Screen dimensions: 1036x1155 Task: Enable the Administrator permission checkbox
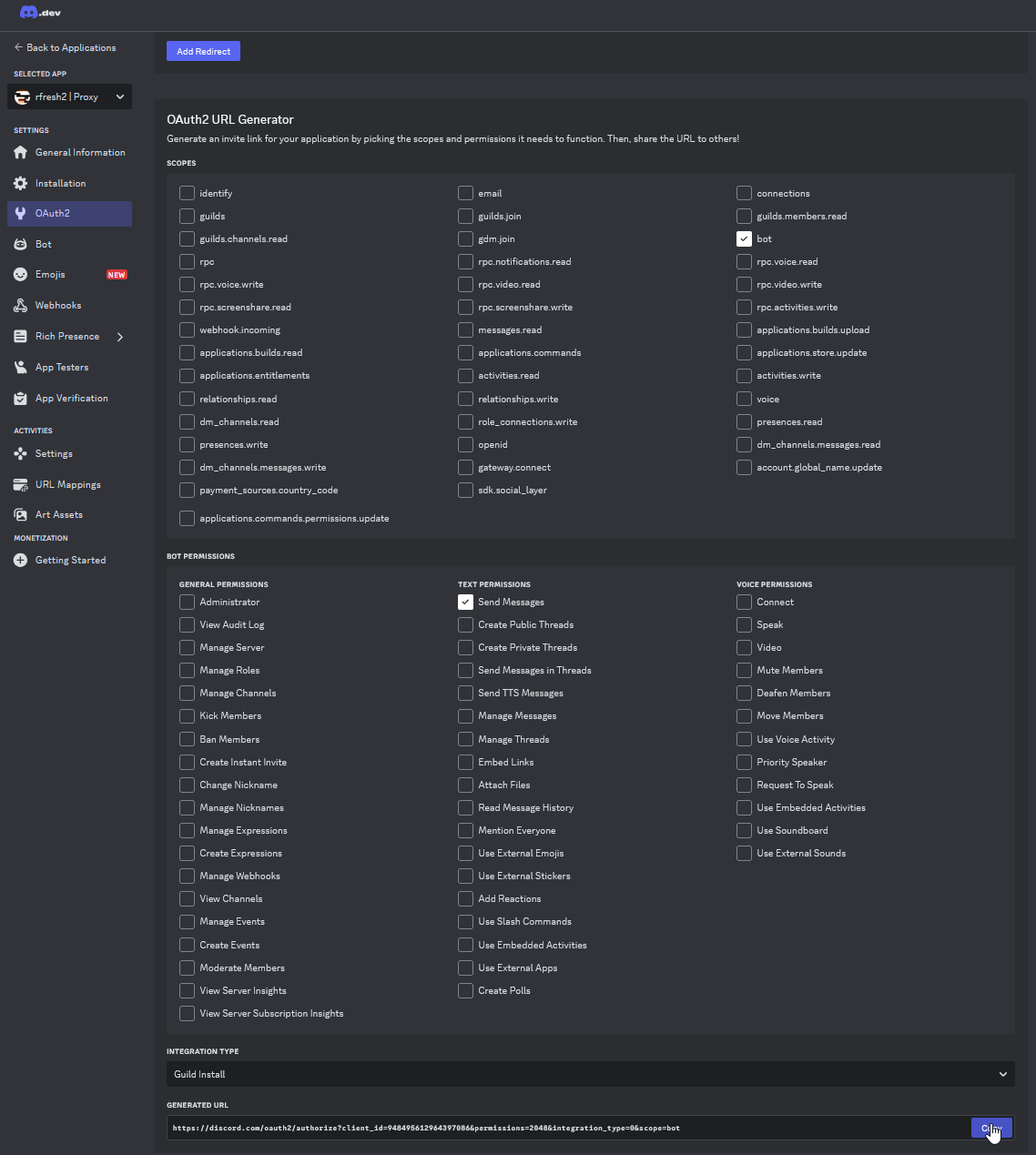pos(187,603)
